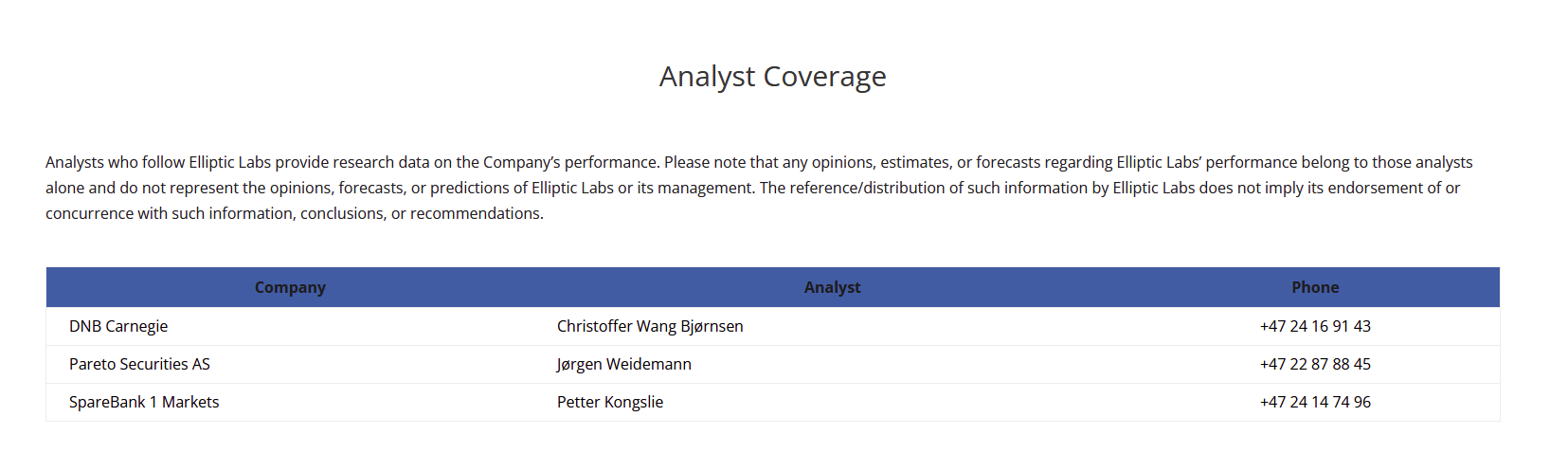The width and height of the screenshot is (1568, 471).
Task: Select the Pareto Securities AS cell
Action: click(139, 364)
